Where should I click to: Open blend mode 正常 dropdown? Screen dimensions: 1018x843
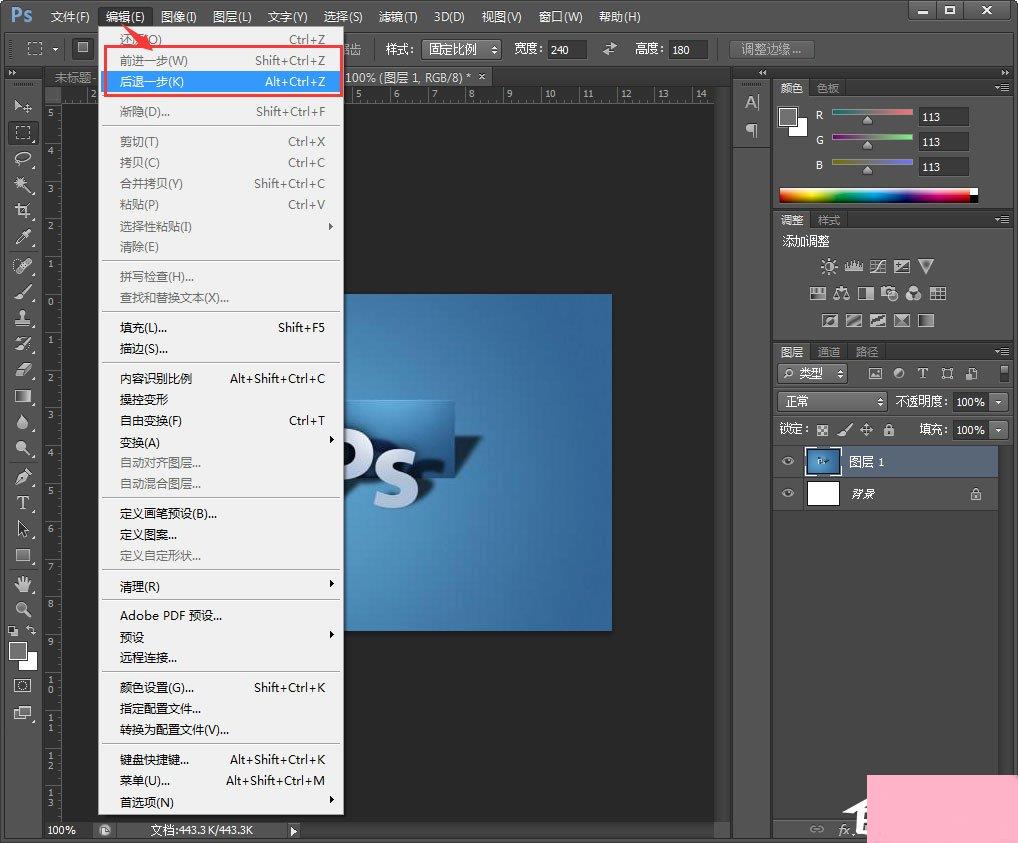tap(832, 401)
